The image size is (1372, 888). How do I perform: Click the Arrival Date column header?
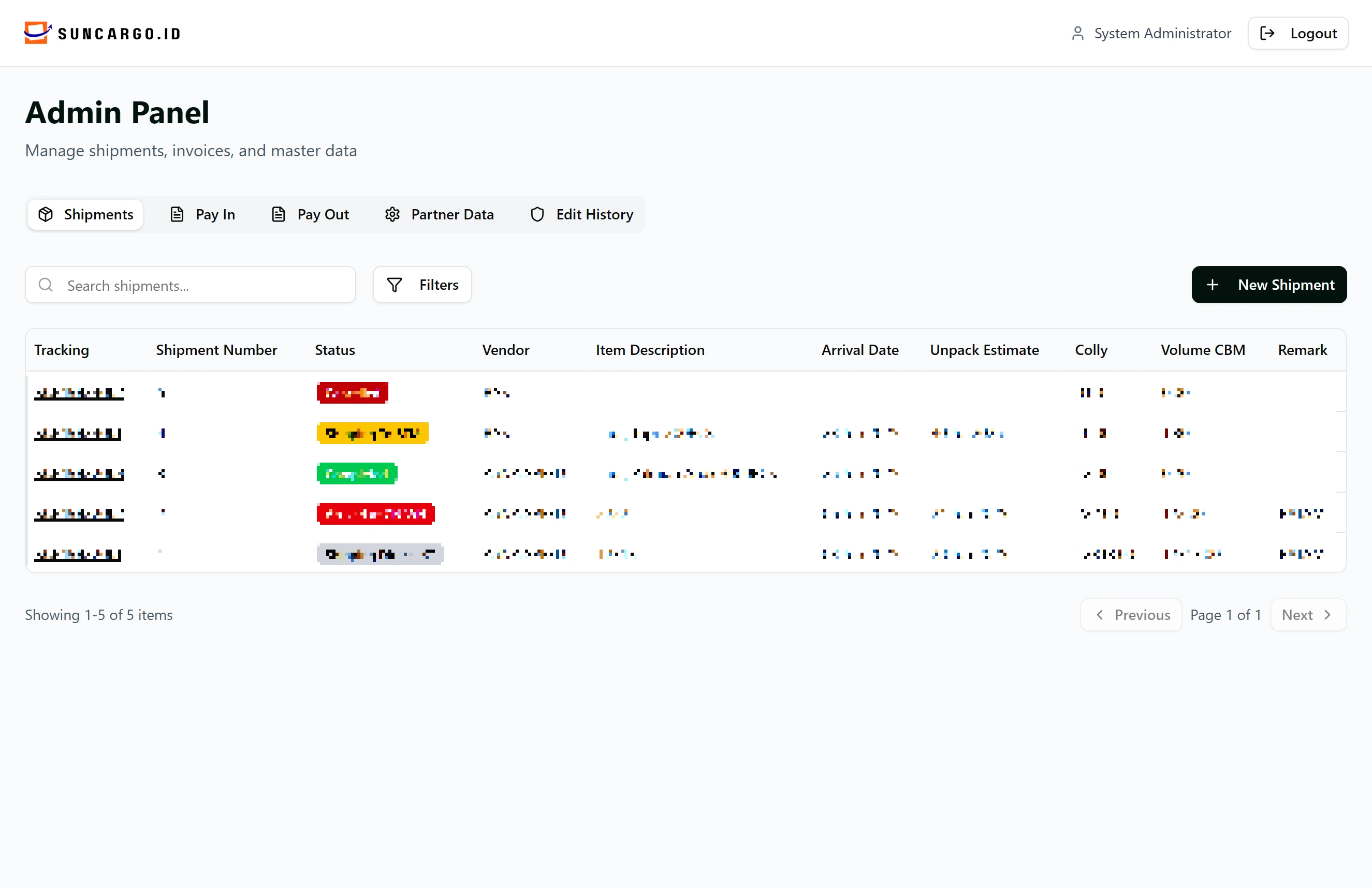click(859, 350)
